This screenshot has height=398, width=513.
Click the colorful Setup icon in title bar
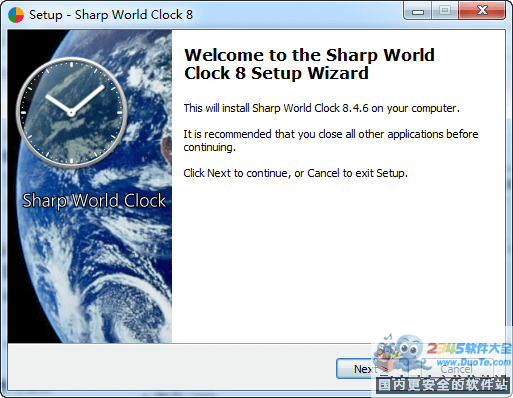coord(16,15)
